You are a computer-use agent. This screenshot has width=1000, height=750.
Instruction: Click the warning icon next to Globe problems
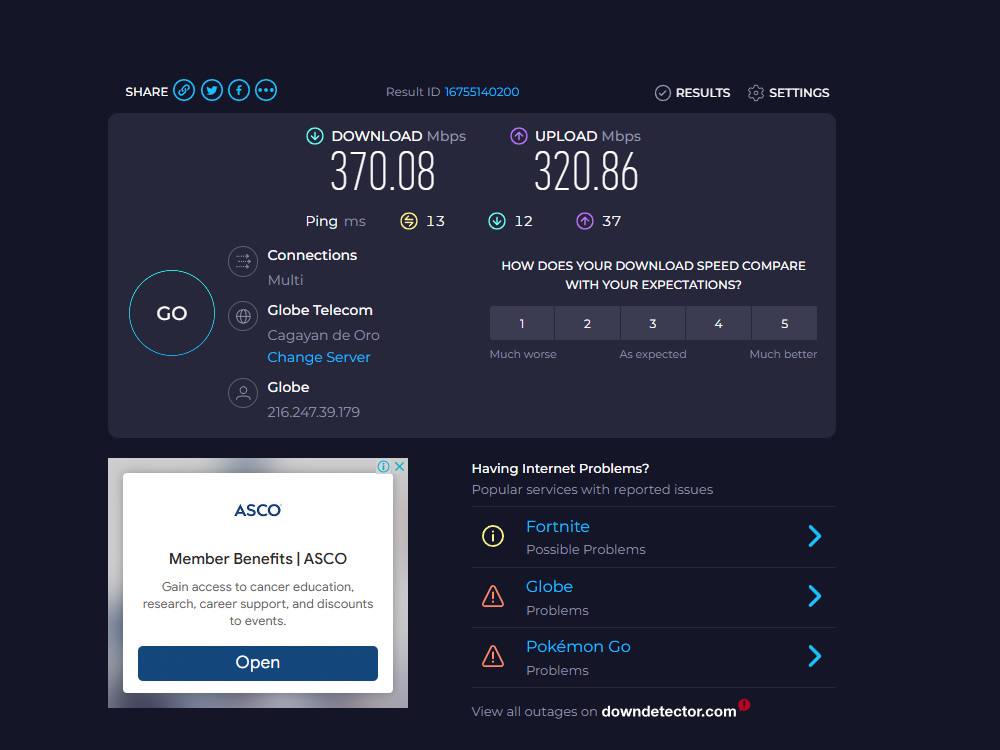(493, 596)
